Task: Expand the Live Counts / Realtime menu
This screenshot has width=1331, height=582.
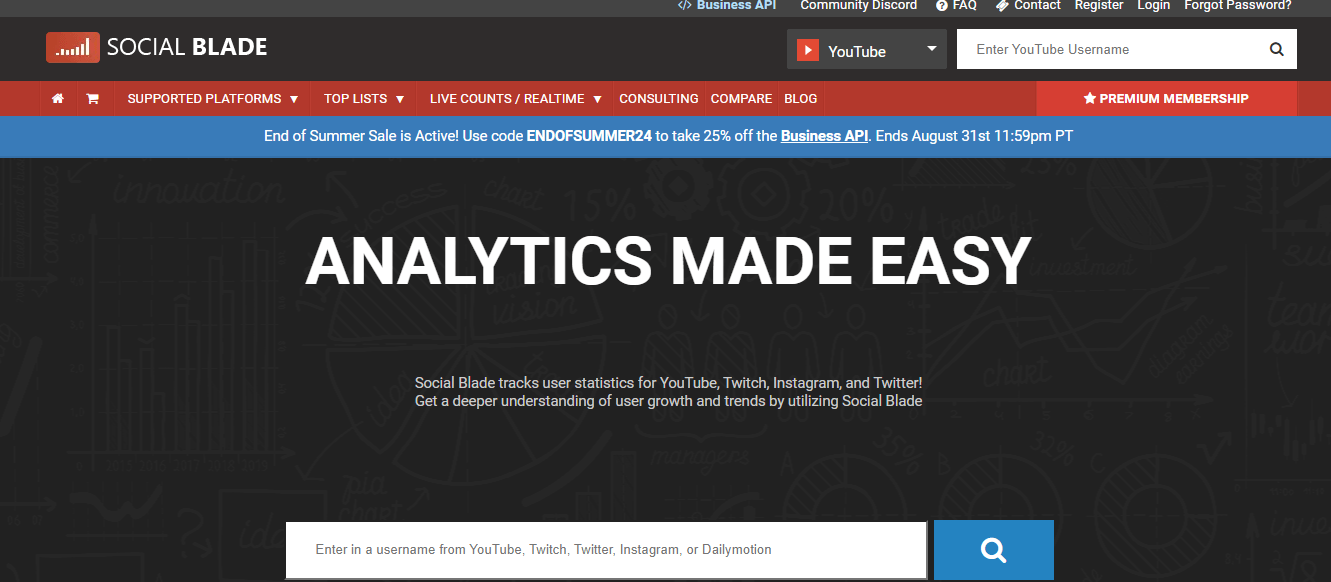Action: point(516,99)
